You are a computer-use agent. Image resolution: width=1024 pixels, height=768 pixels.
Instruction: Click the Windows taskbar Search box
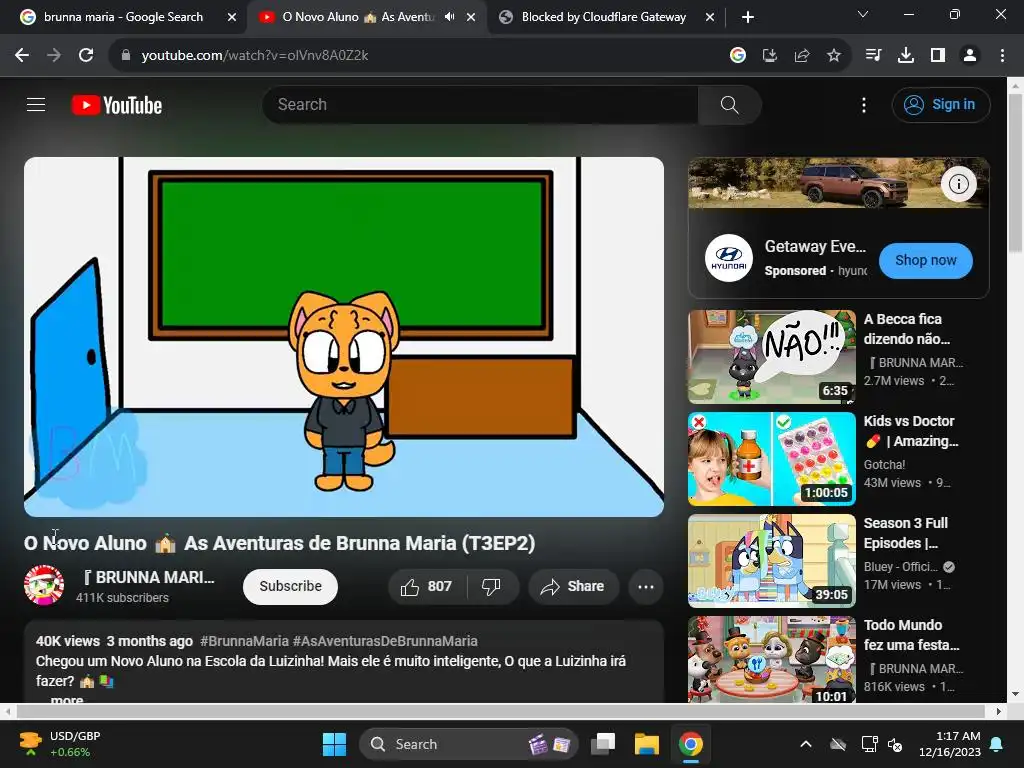[x=468, y=744]
